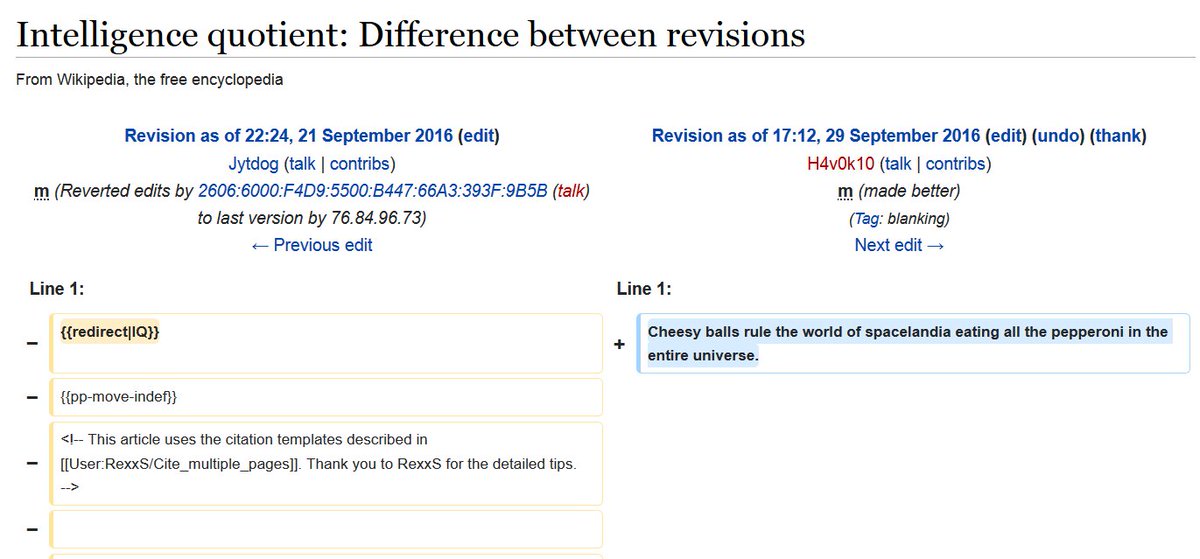Click 'From Wikipedia, the free encyclopedia' text
The image size is (1200, 559).
(x=149, y=79)
